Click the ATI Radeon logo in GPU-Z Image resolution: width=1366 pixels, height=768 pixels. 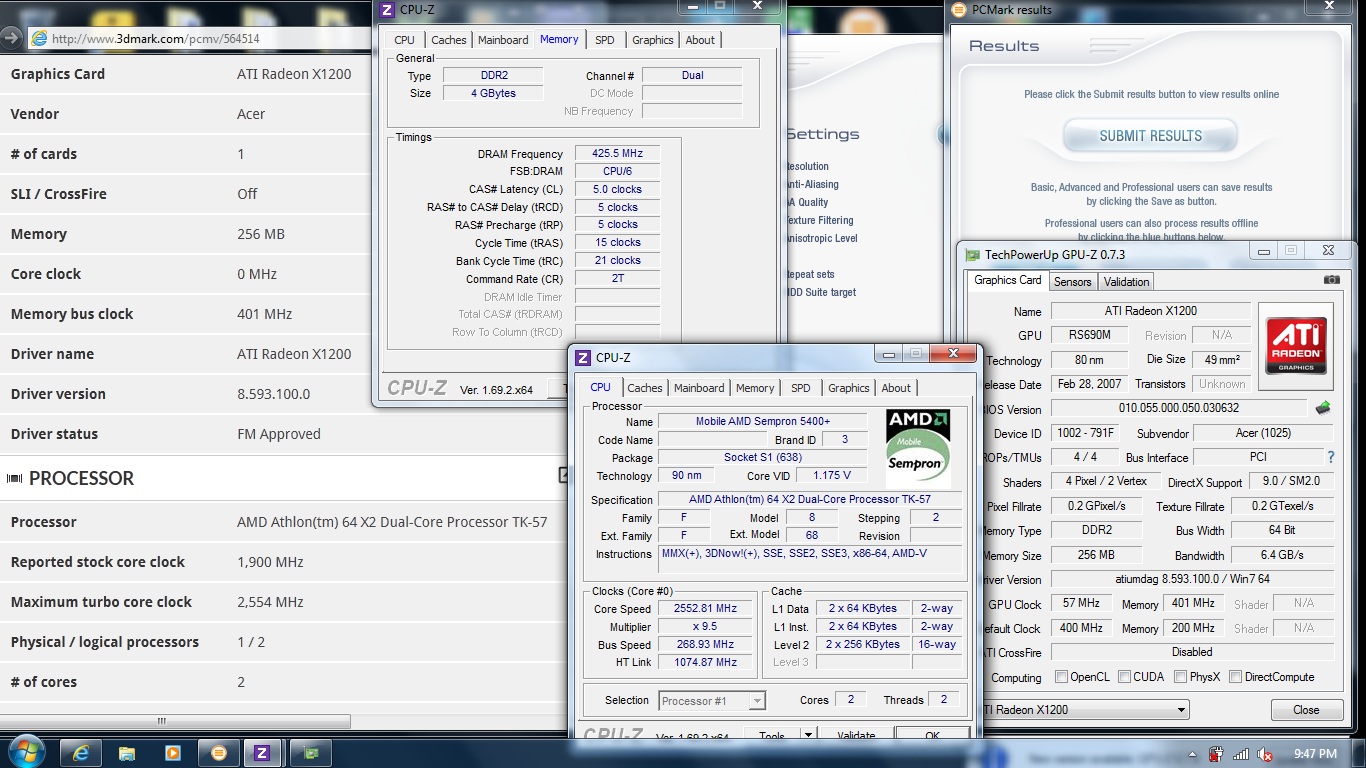(x=1296, y=346)
